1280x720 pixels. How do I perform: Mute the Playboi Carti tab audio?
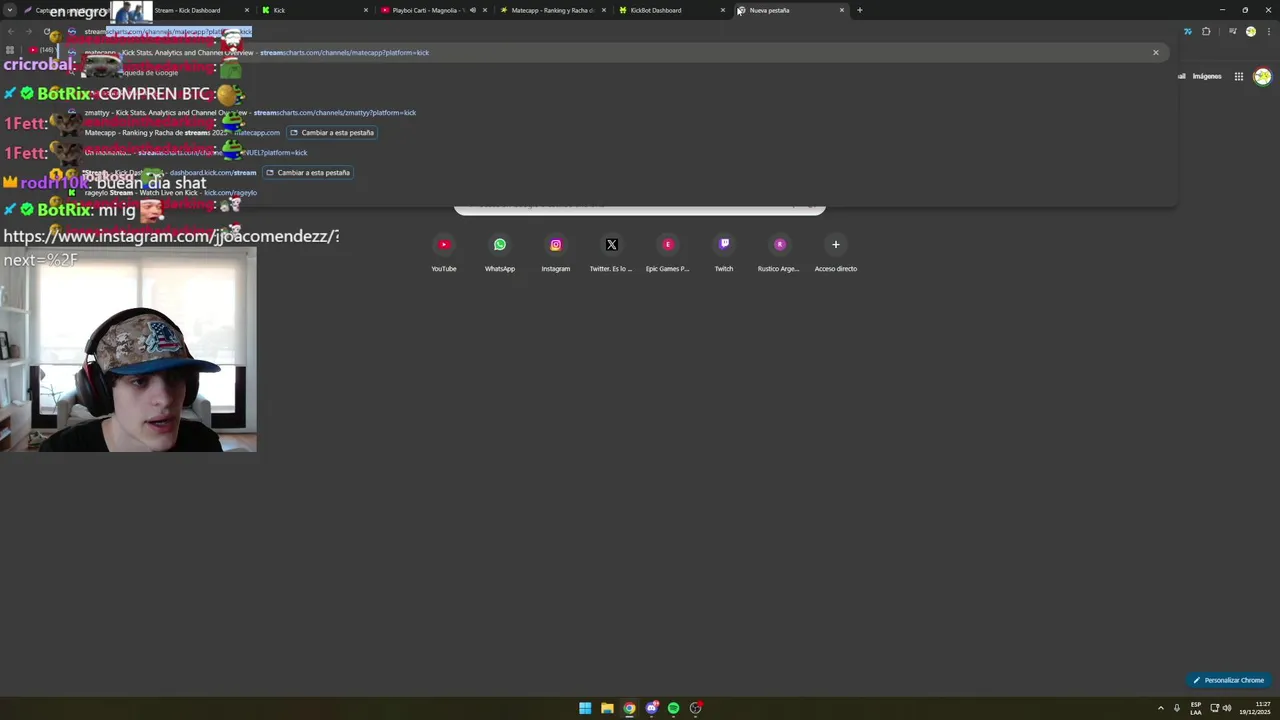point(473,10)
